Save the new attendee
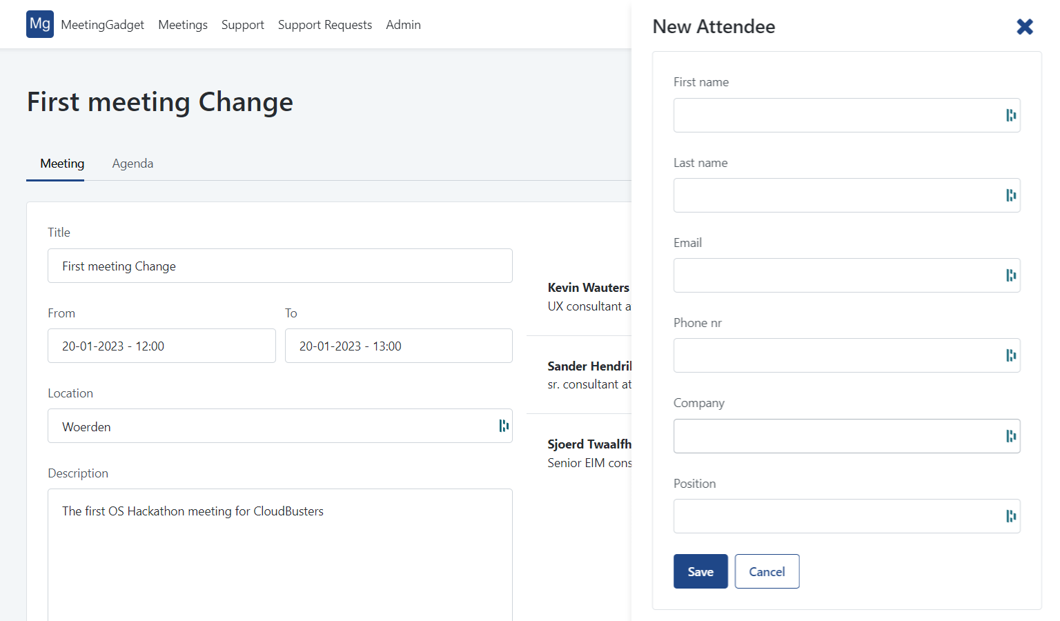This screenshot has width=1060, height=621. point(700,572)
